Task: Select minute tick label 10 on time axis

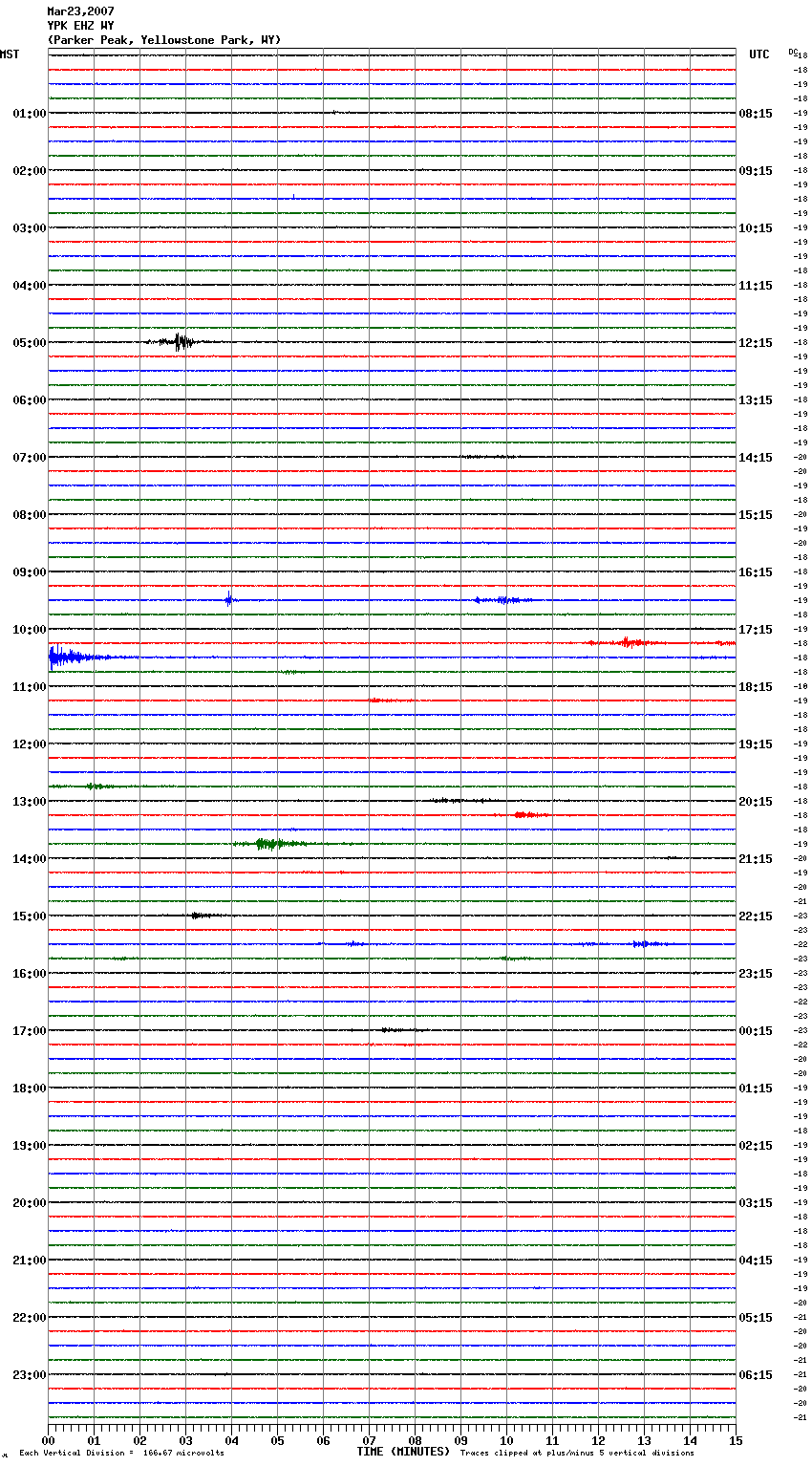Action: coord(506,1440)
